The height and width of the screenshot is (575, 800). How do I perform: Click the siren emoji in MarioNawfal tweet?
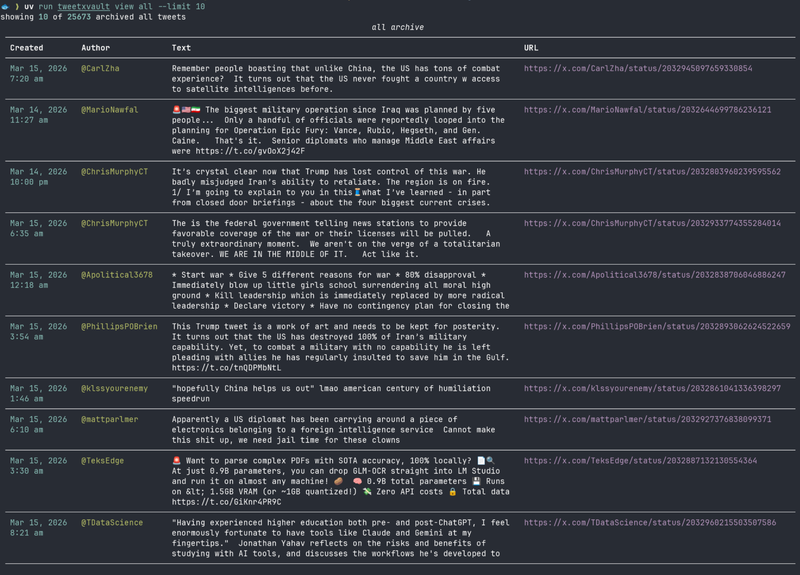click(x=176, y=110)
